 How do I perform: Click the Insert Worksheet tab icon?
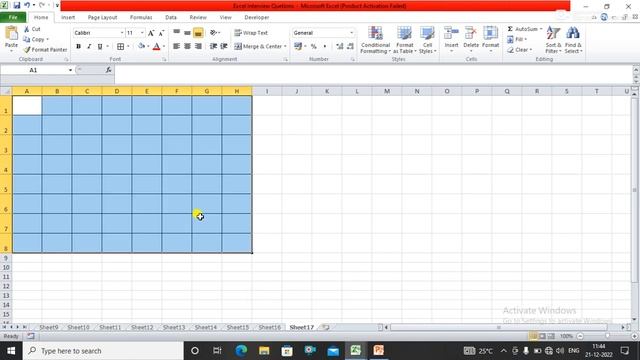click(x=325, y=327)
